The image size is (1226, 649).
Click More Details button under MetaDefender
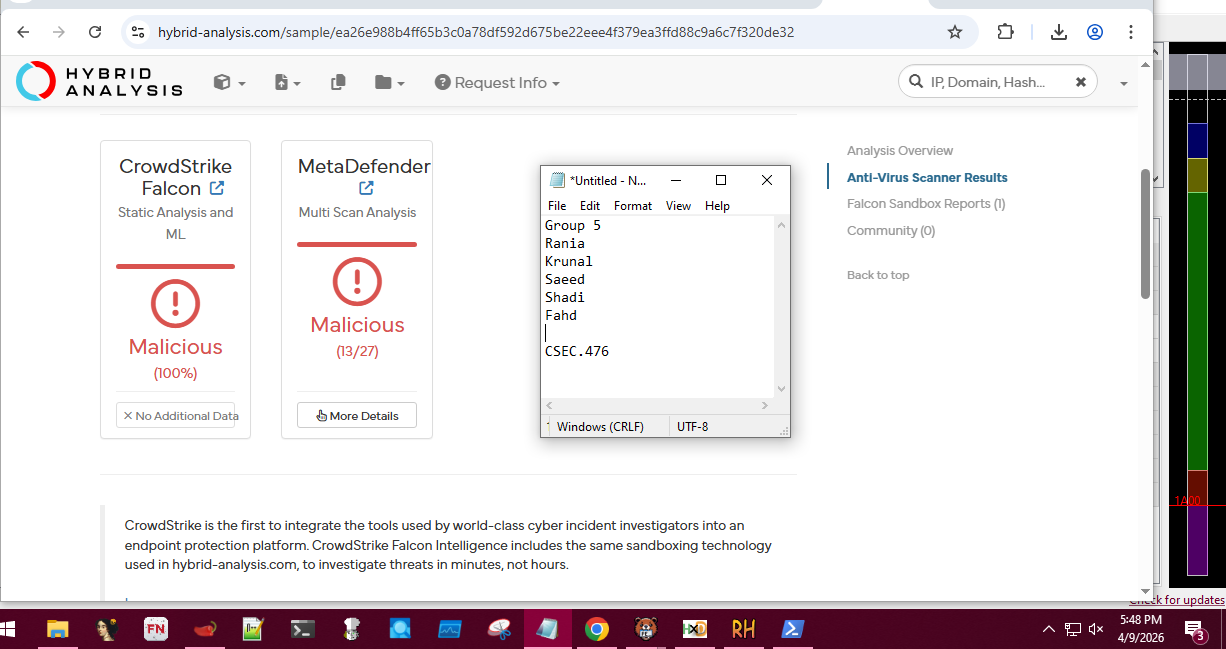point(357,415)
